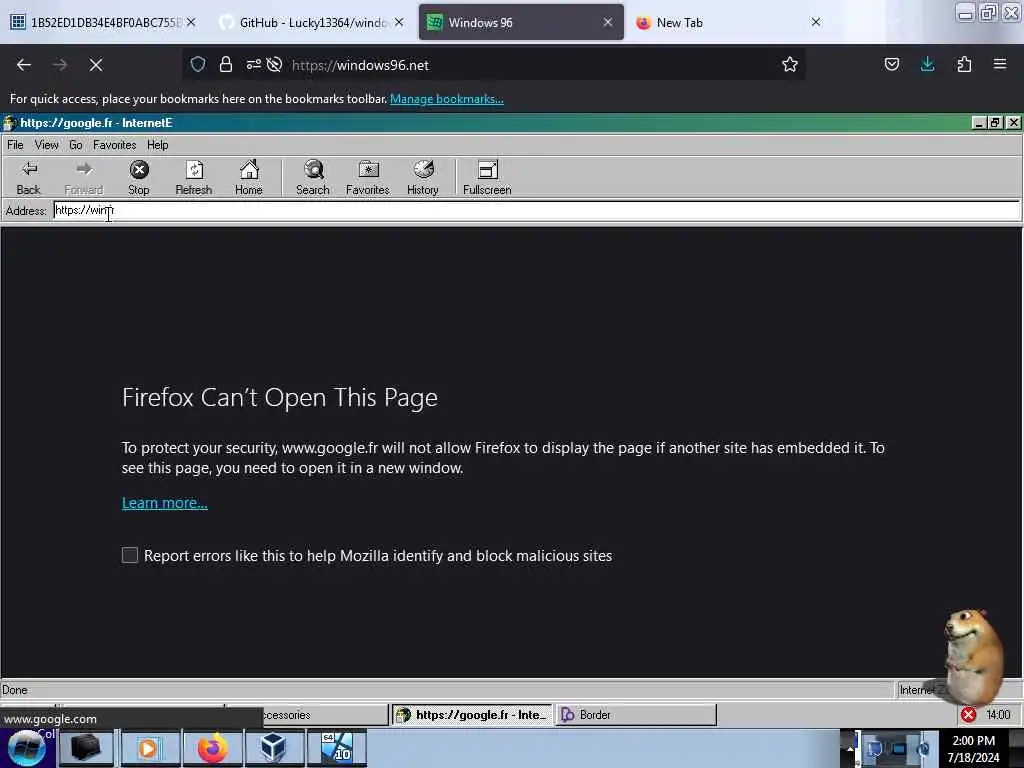Viewport: 1024px width, 768px height.
Task: Open the 64-bit '10' taskbar app
Action: tap(337, 748)
